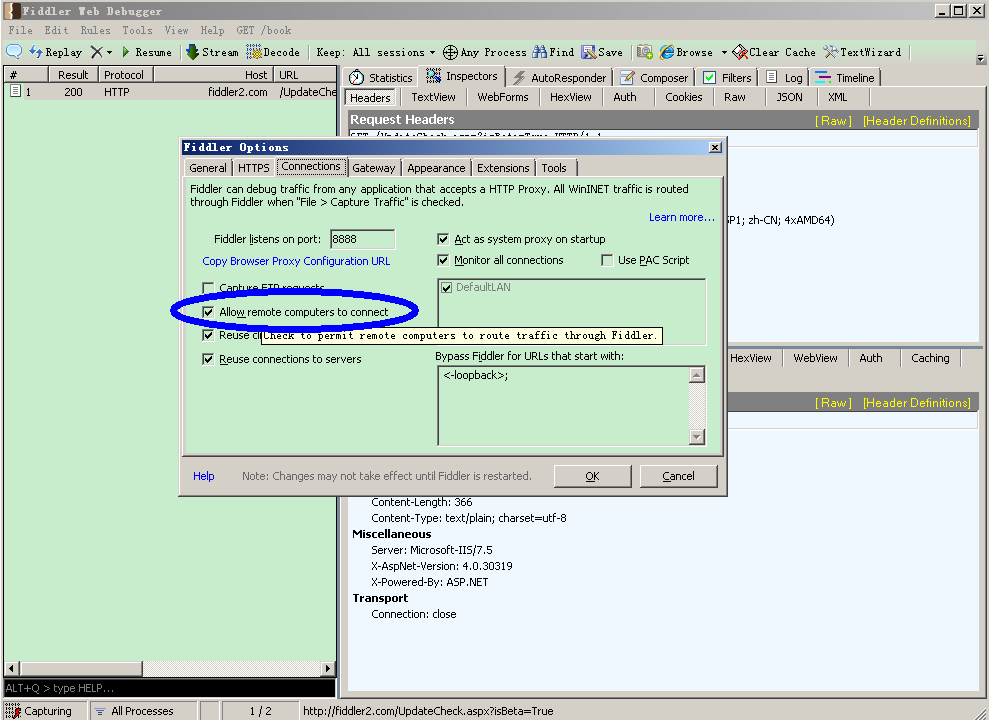This screenshot has width=989, height=720.
Task: Toggle Stream mode in the toolbar
Action: (212, 52)
